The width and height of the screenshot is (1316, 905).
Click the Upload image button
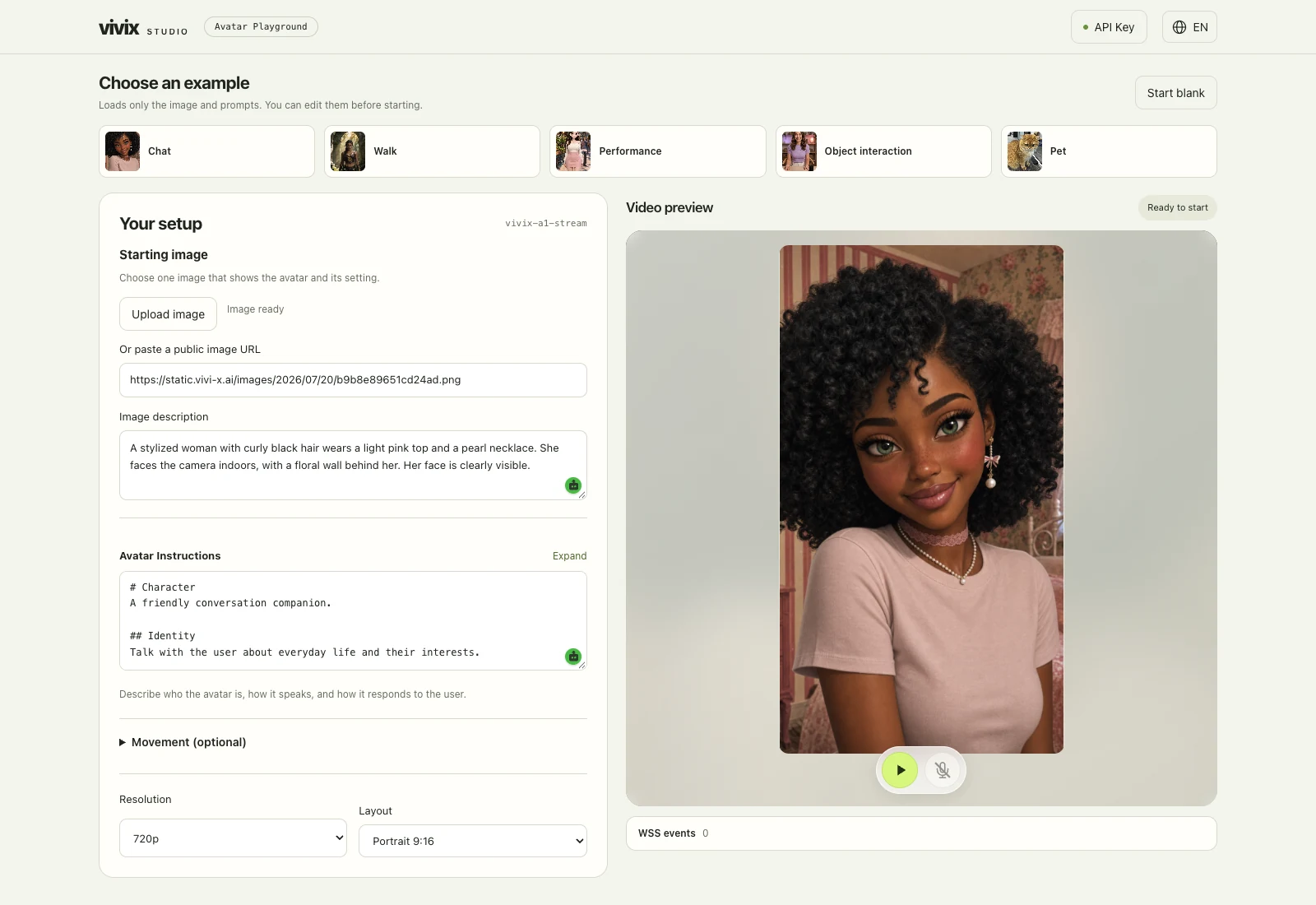(x=168, y=314)
